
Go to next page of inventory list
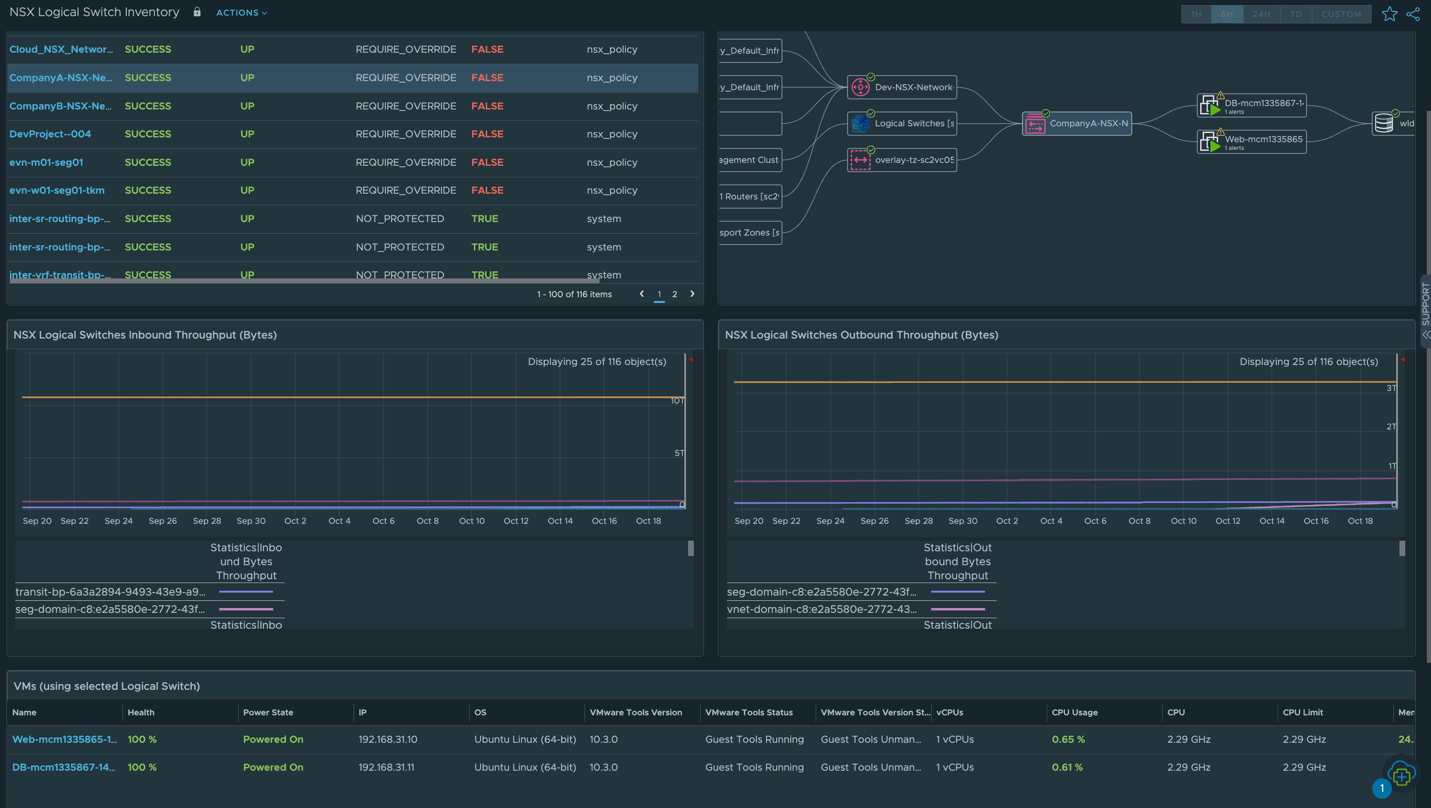tap(692, 294)
